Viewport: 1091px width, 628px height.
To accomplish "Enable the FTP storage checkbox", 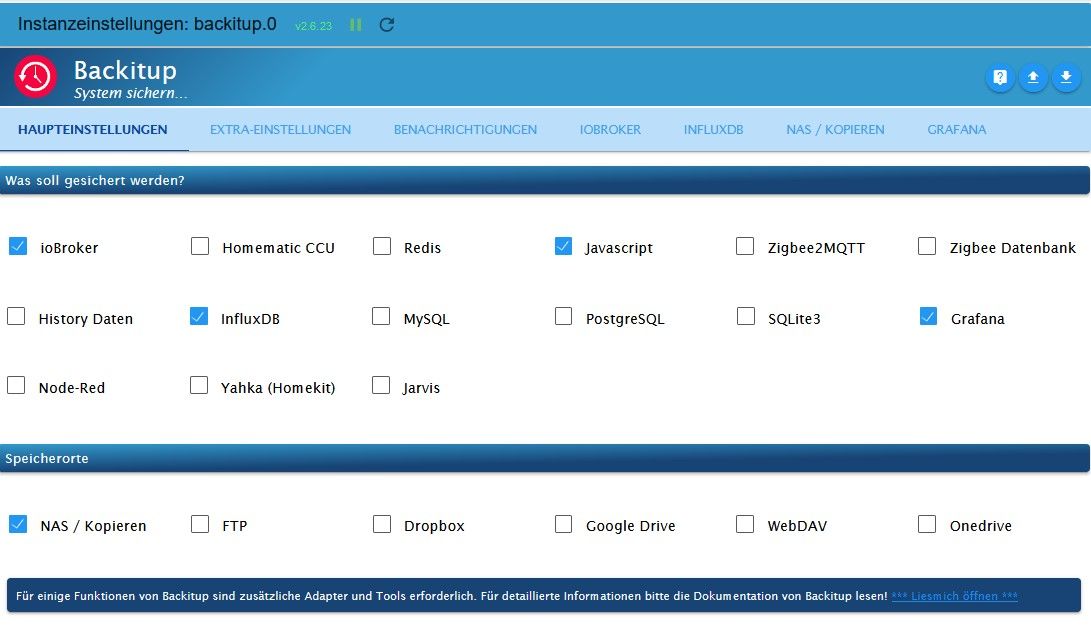I will [200, 524].
